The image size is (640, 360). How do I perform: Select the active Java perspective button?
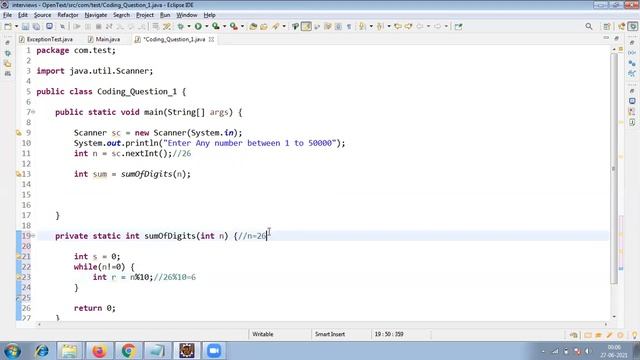click(x=633, y=27)
